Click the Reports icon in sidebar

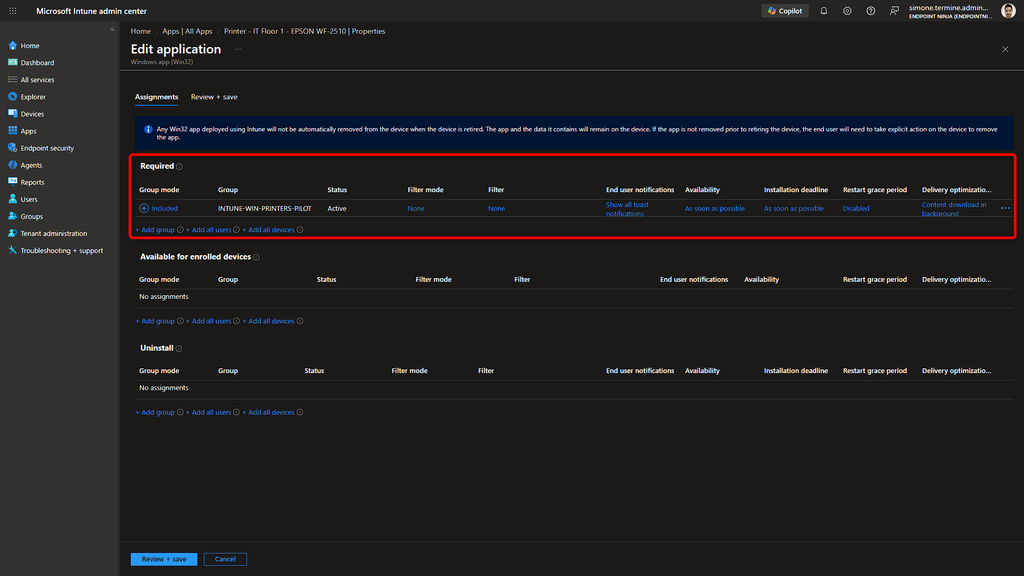[12, 182]
